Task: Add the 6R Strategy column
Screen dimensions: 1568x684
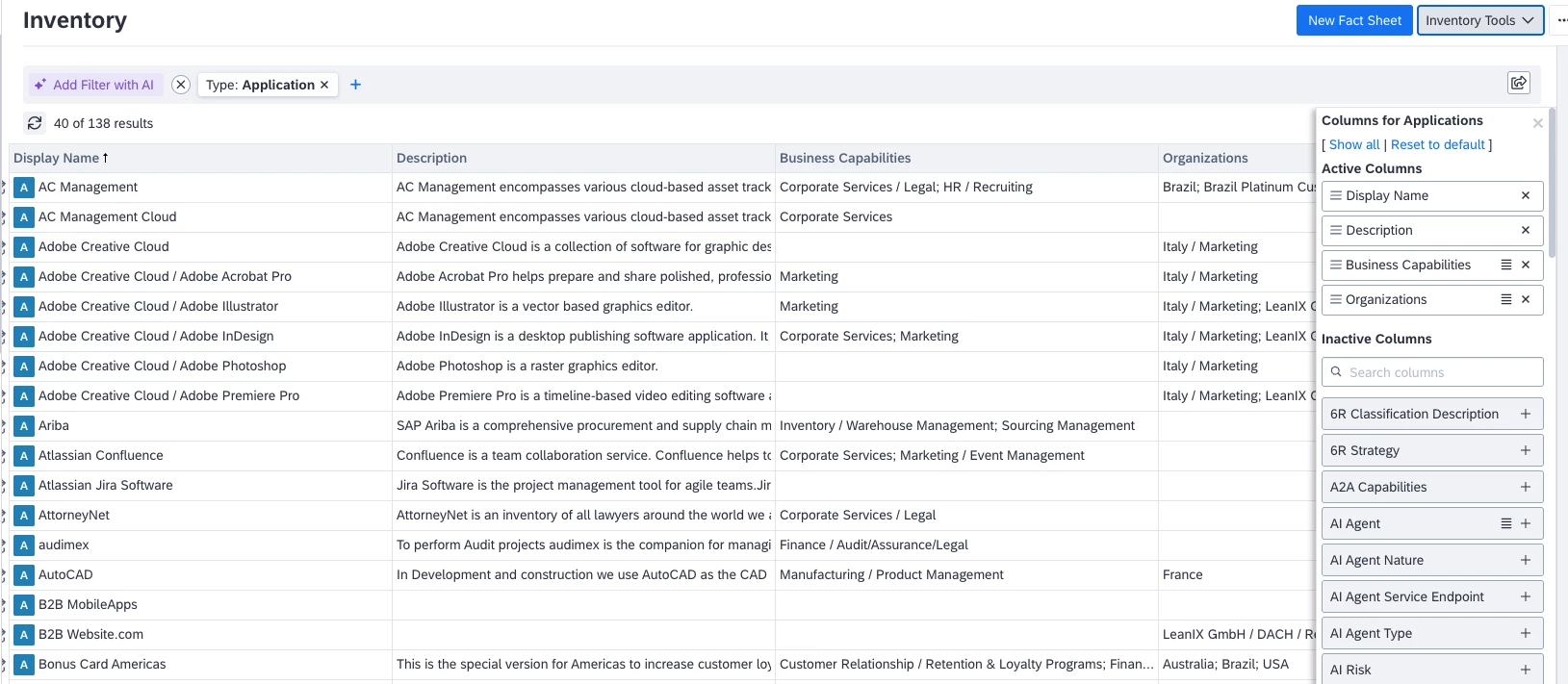Action: pyautogui.click(x=1526, y=450)
